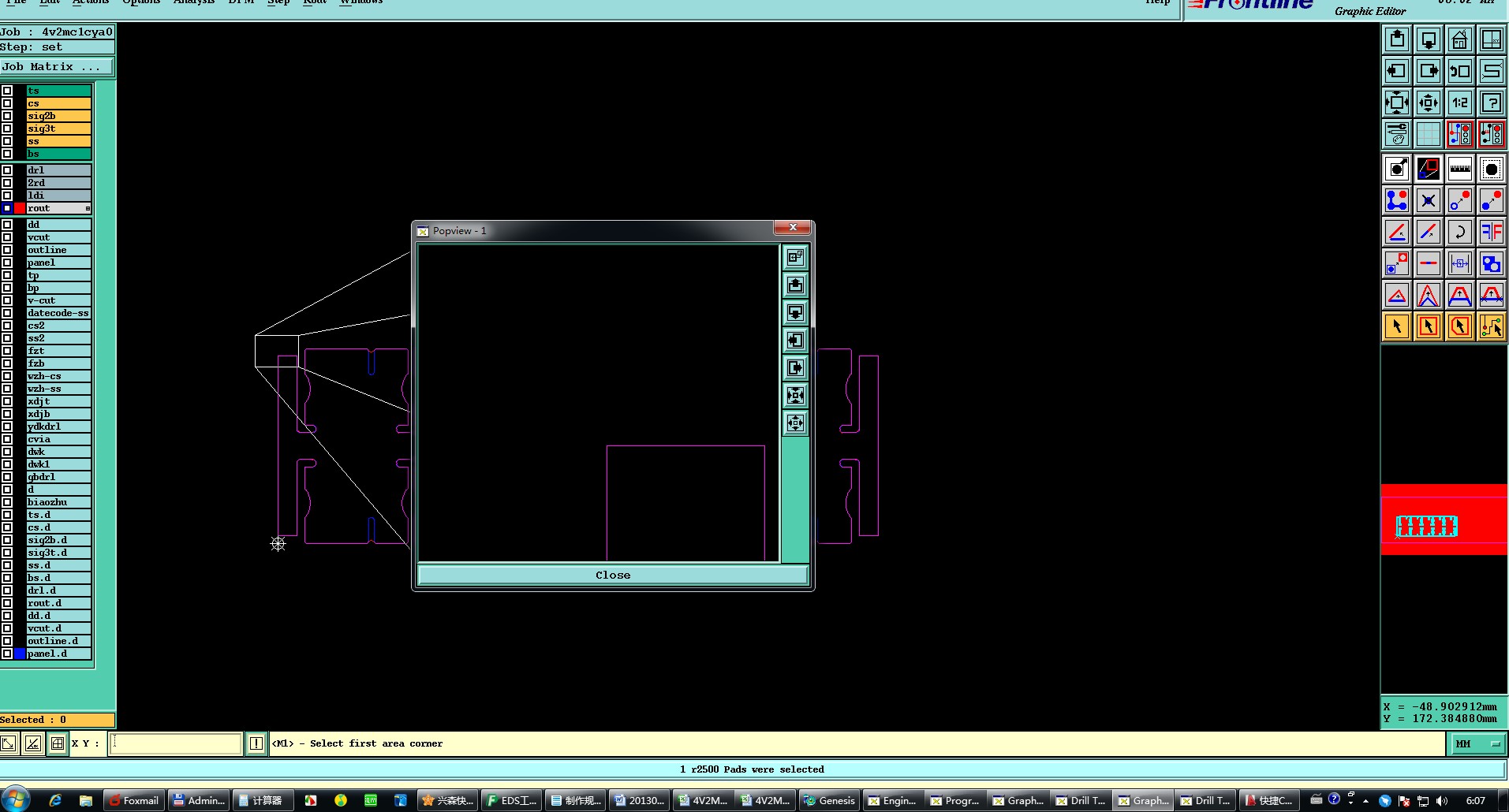This screenshot has width=1509, height=812.
Task: Toggle the biaozhu layer checkbox
Action: click(x=7, y=502)
